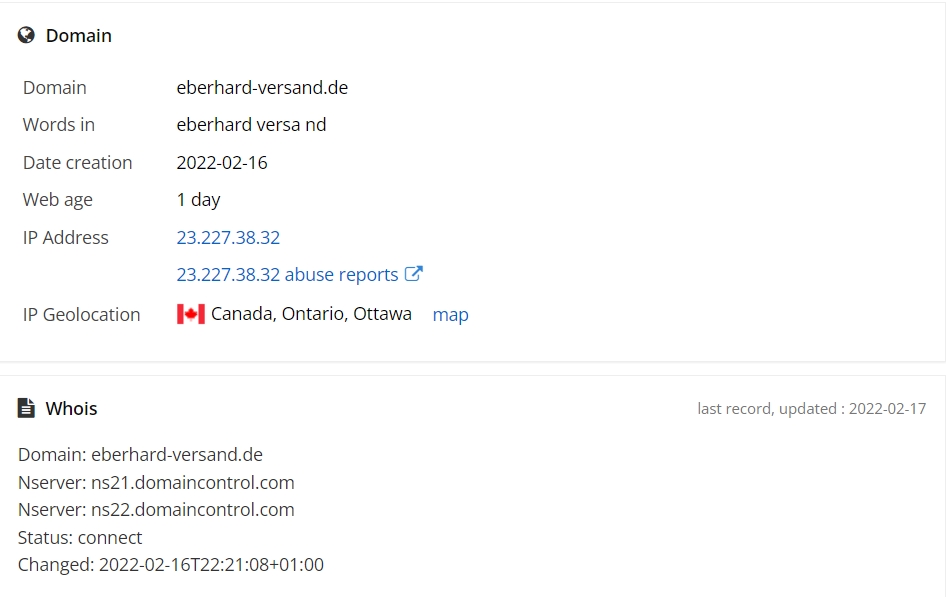Click the last record updated date text

pyautogui.click(x=811, y=408)
